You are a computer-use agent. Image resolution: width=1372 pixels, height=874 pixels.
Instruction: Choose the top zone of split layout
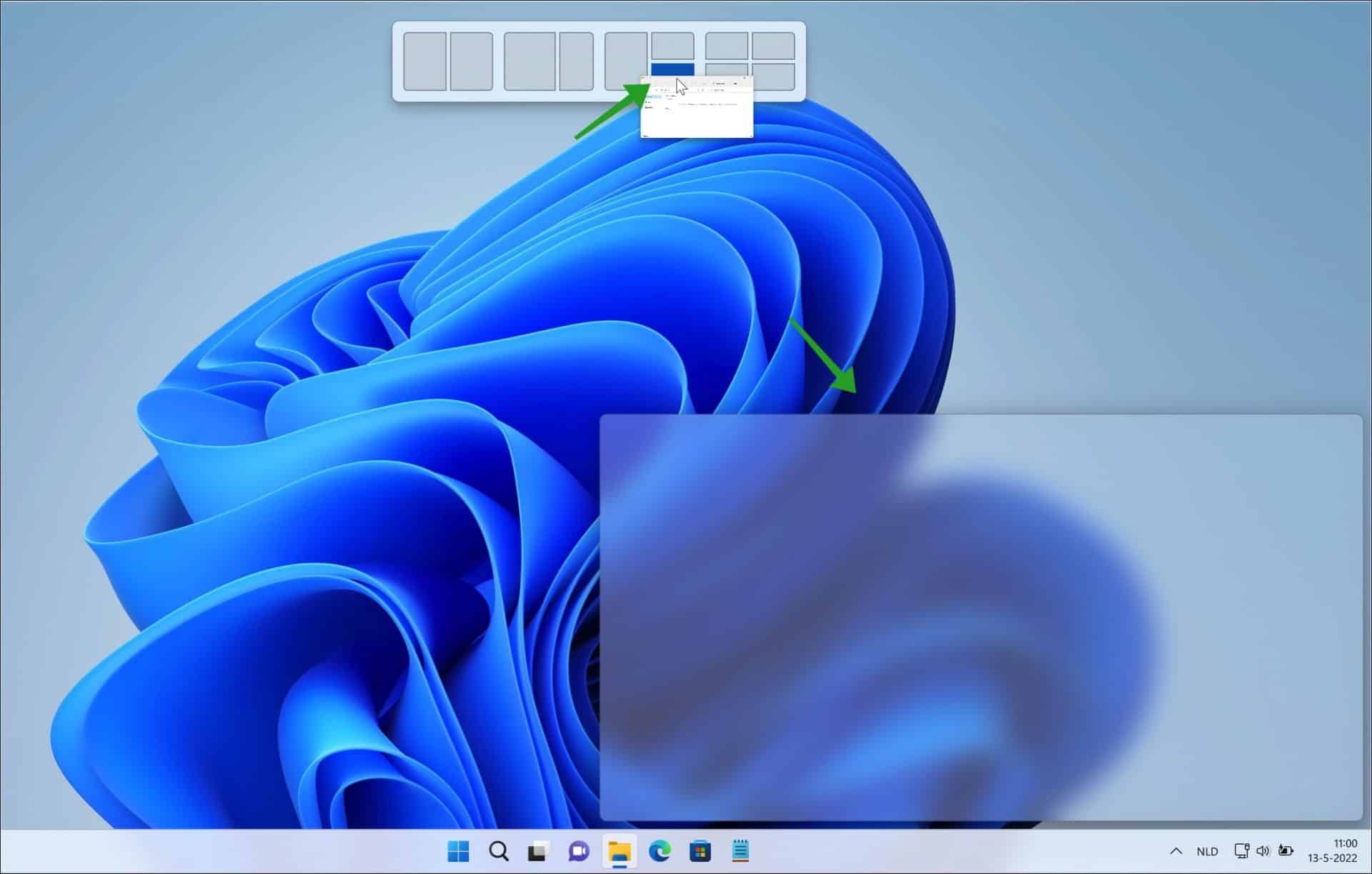672,45
